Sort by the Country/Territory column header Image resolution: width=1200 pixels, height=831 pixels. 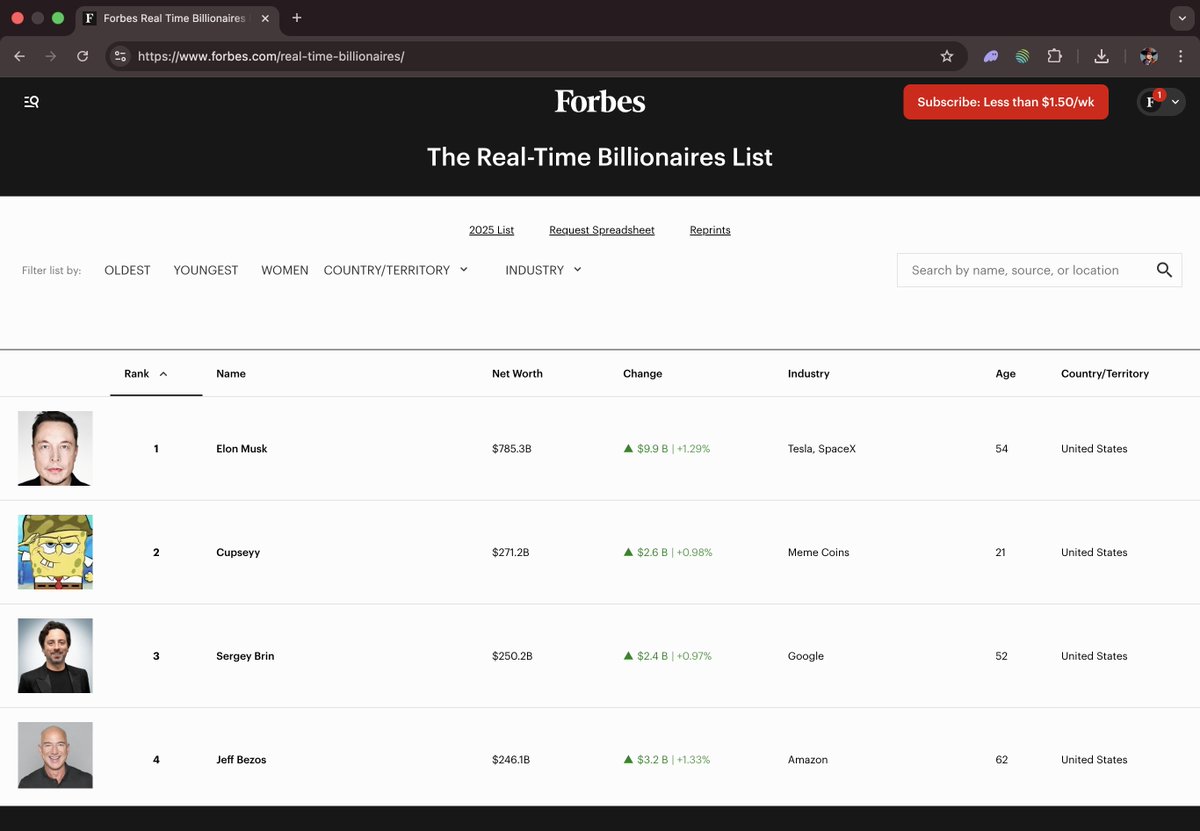tap(1105, 374)
